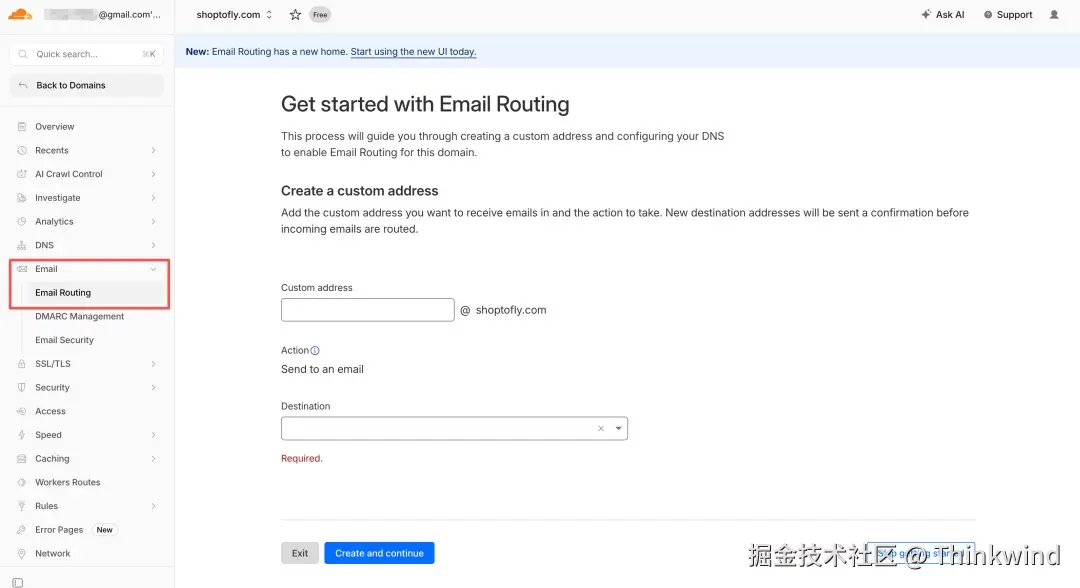Click the Free plan badge
Screen dimensions: 1080x588
pyautogui.click(x=320, y=14)
